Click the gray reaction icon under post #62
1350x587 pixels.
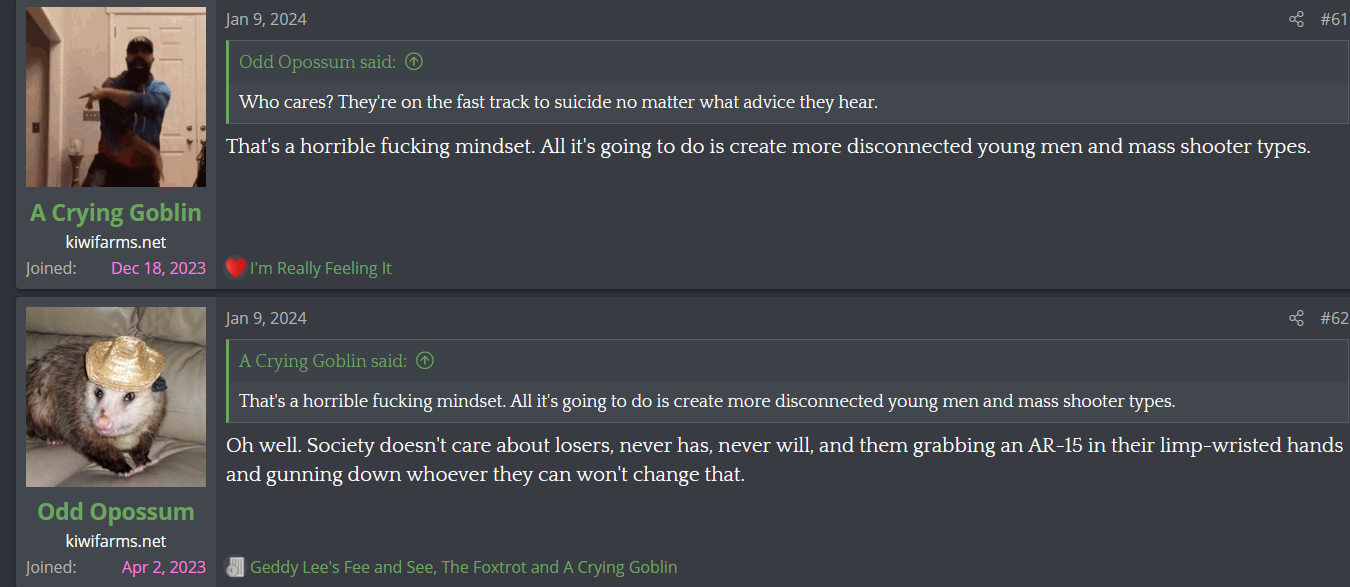[235, 567]
